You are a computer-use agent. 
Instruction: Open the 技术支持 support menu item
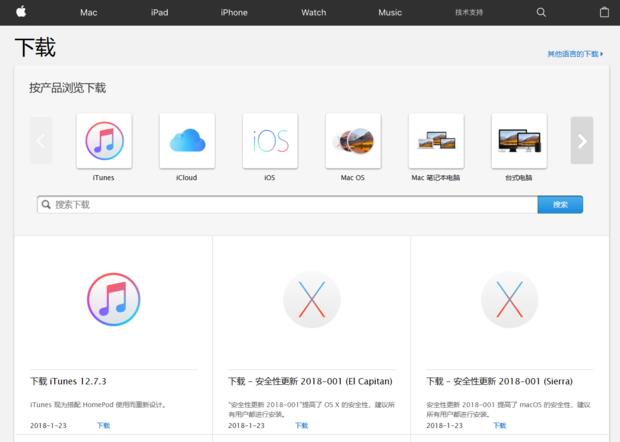coord(469,12)
